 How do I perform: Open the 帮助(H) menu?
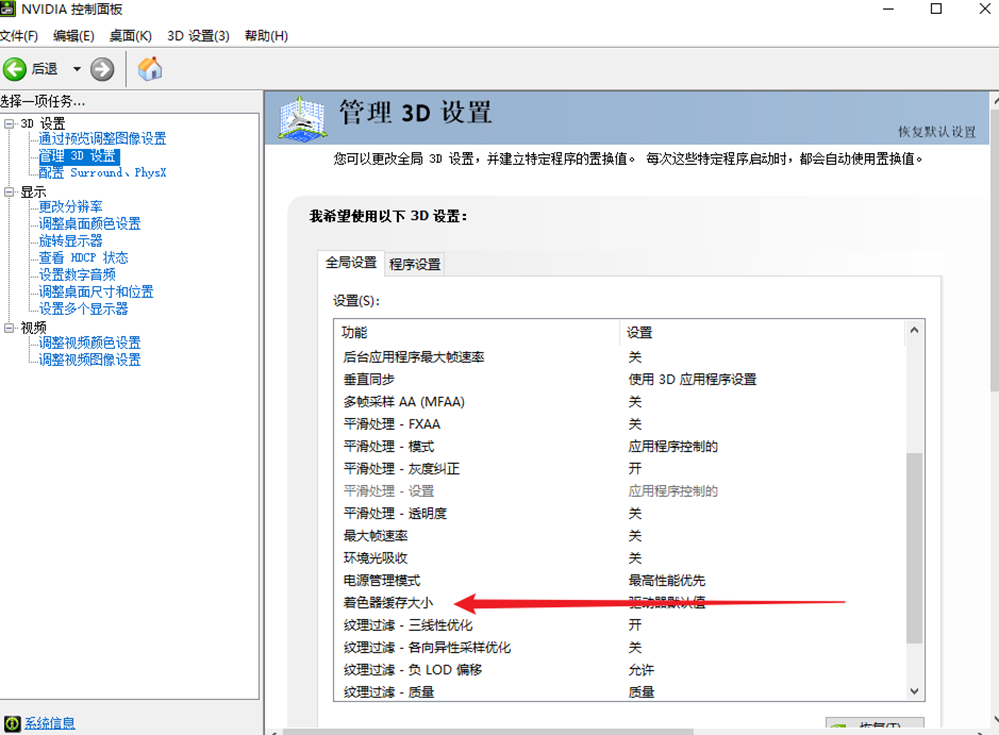click(266, 36)
